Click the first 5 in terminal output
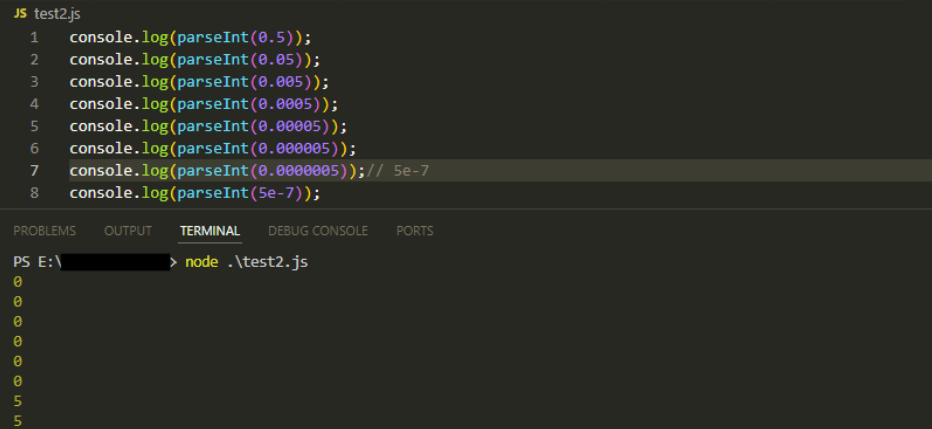The image size is (932, 429). 17,401
